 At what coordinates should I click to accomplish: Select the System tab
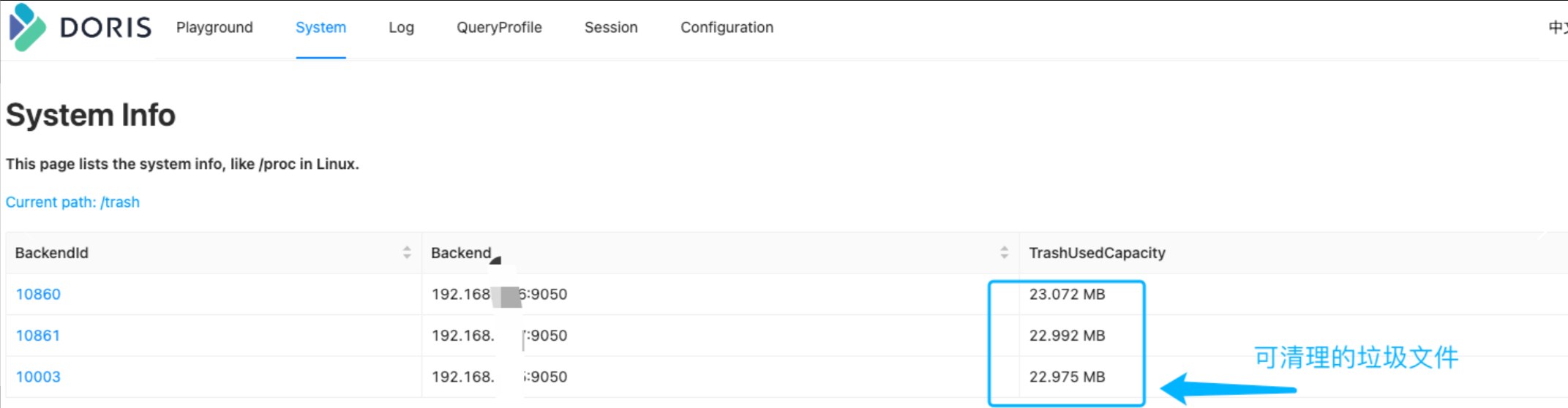click(x=320, y=28)
